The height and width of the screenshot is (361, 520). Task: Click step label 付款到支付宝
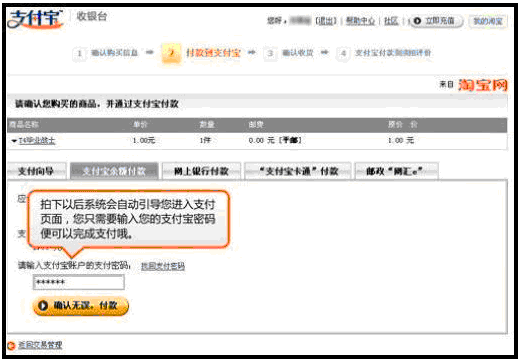tap(213, 53)
